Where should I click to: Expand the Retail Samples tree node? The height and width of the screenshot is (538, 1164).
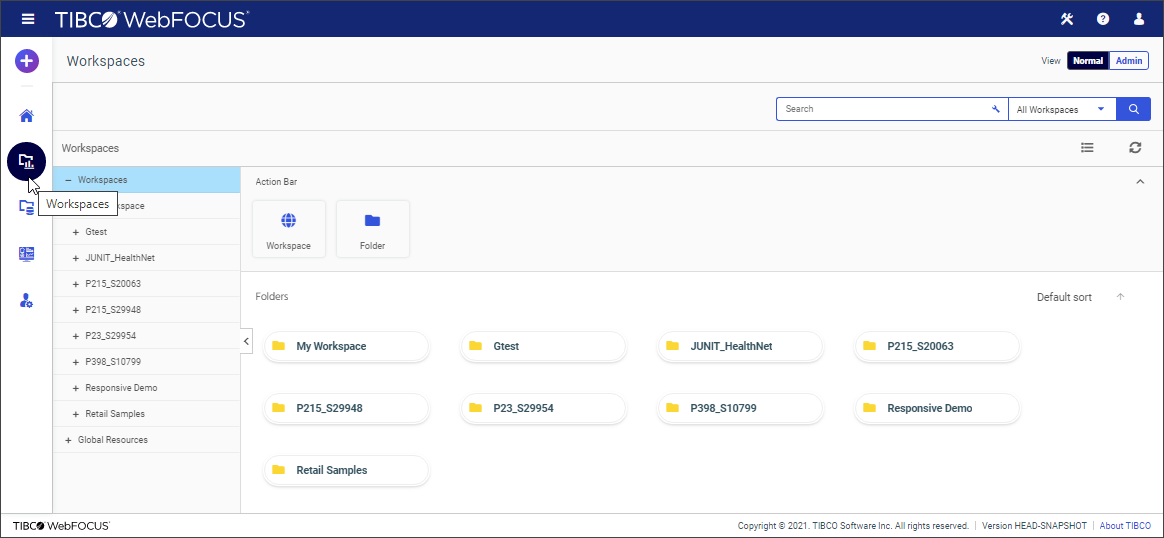76,414
